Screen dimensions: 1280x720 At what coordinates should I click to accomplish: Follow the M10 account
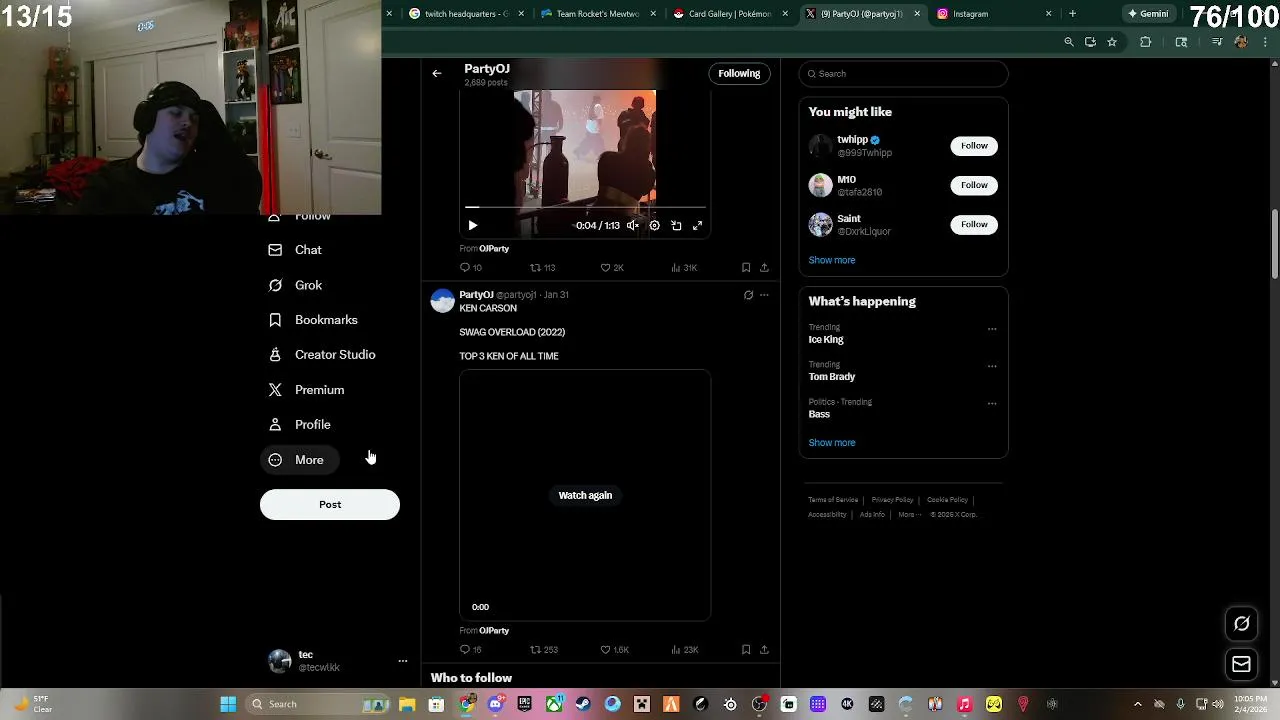pos(974,185)
